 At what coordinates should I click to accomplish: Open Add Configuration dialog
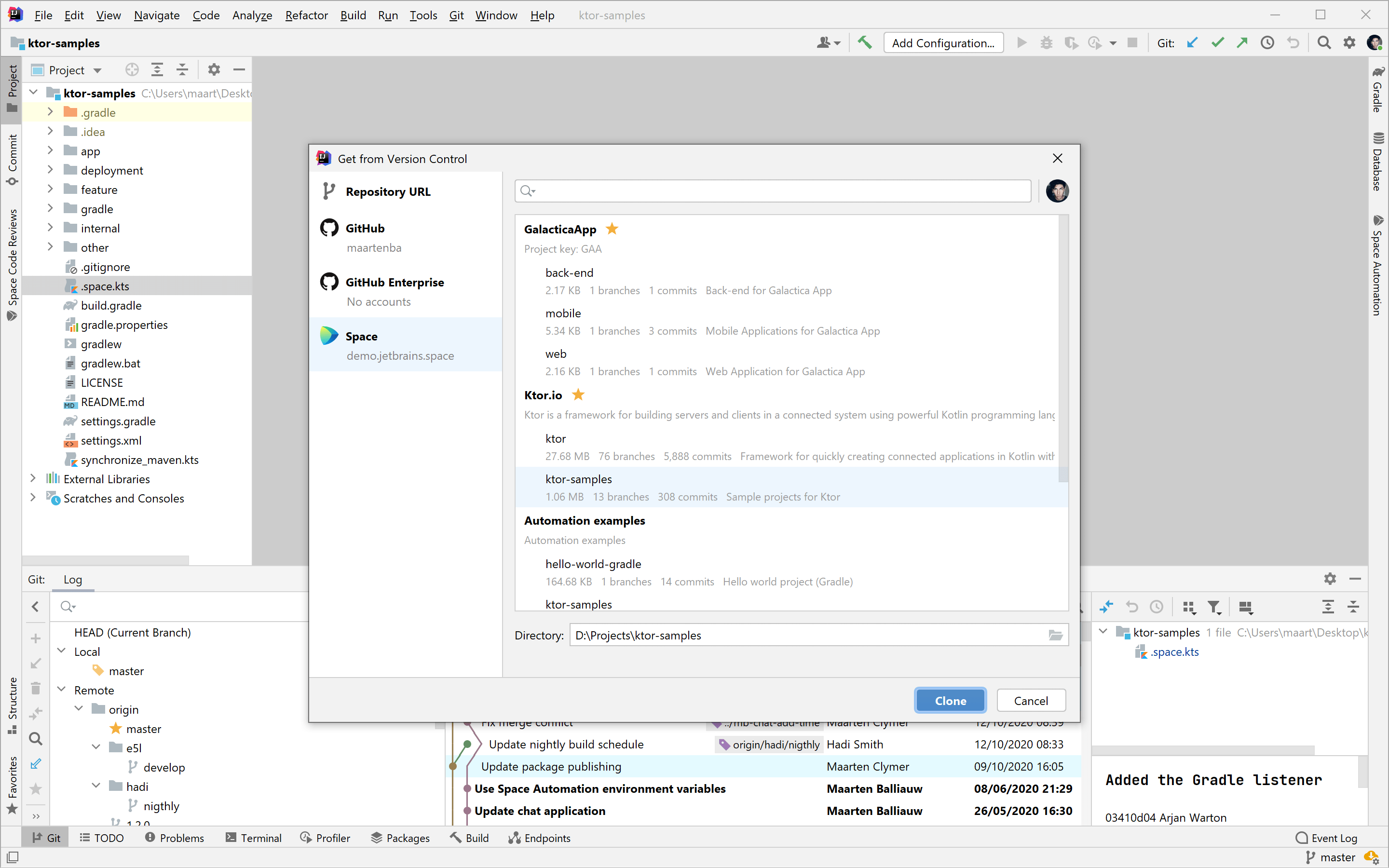[x=943, y=42]
